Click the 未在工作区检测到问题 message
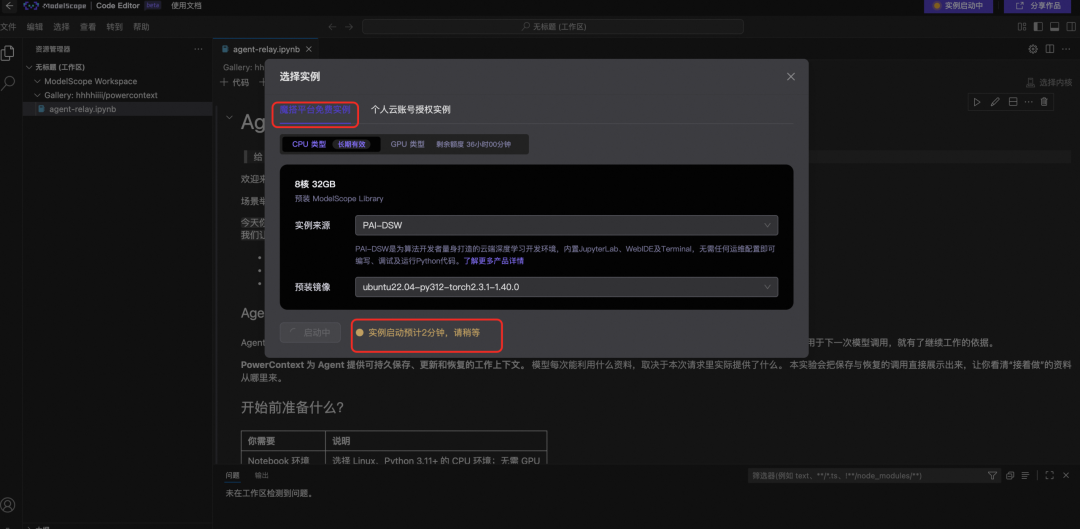The image size is (1080, 529). click(269, 494)
